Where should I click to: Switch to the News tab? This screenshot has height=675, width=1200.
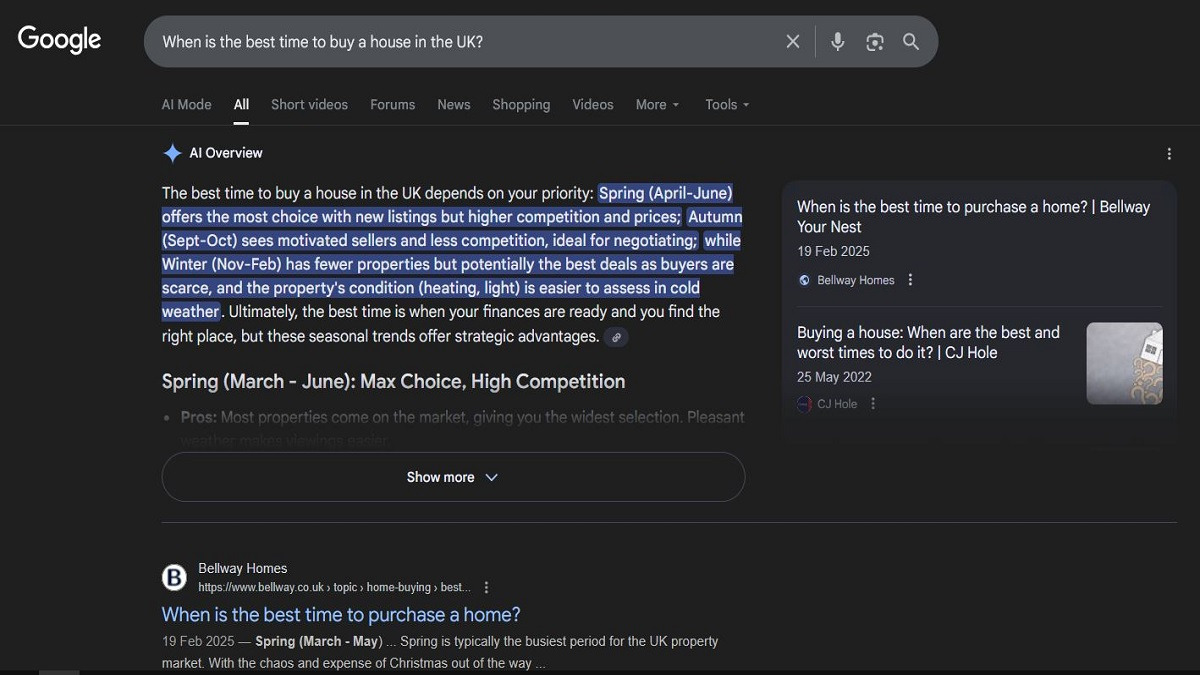pos(454,104)
